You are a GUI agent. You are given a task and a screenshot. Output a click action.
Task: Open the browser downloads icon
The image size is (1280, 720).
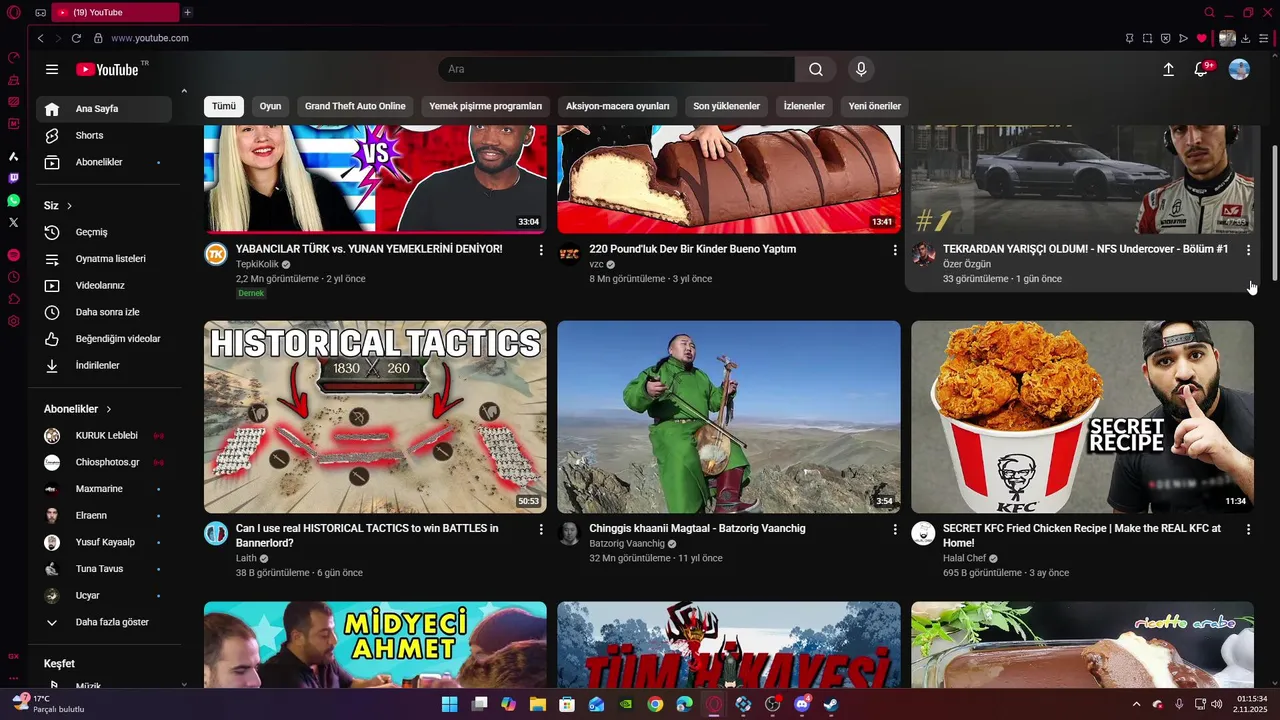coord(1246,38)
